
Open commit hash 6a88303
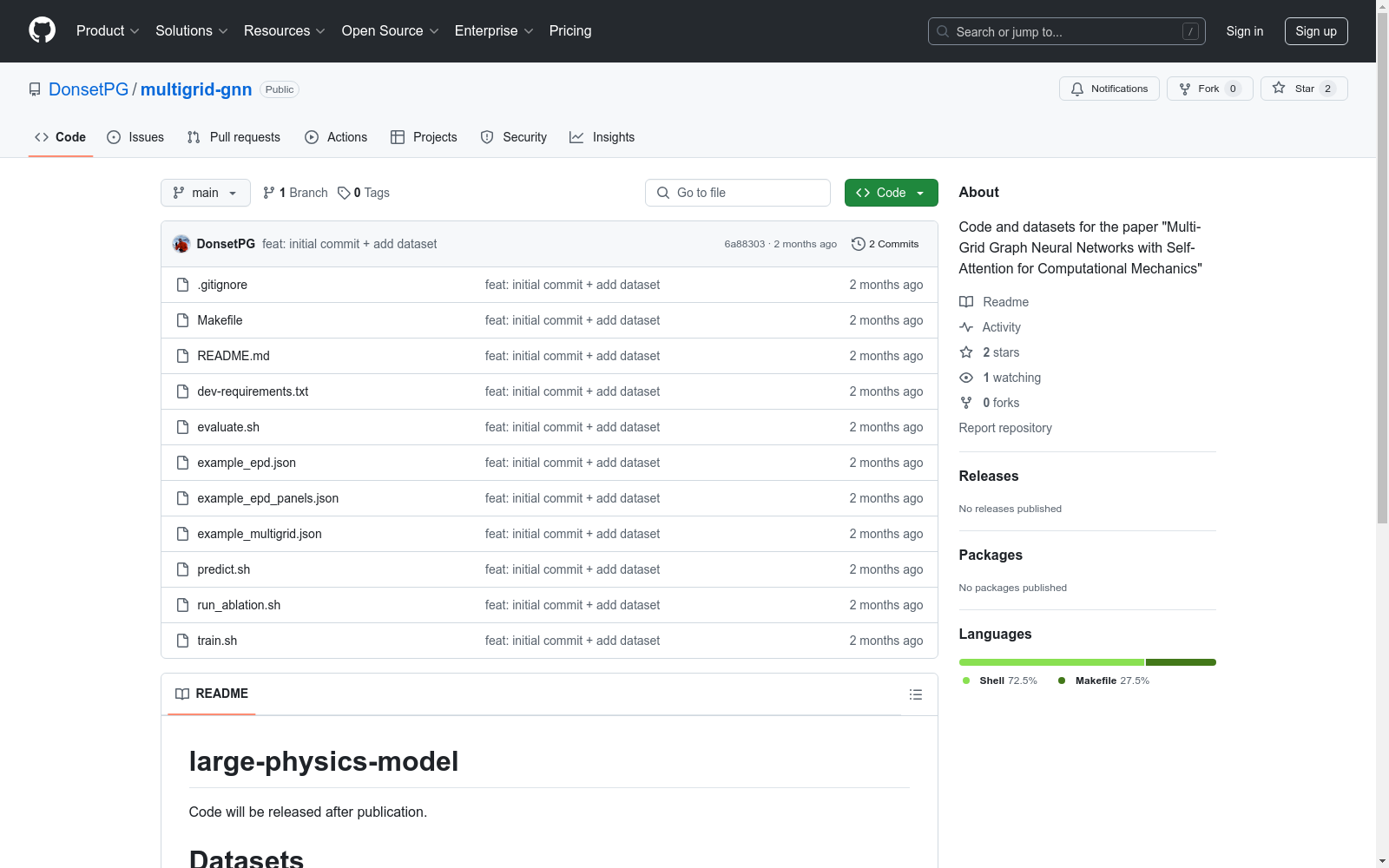[745, 244]
